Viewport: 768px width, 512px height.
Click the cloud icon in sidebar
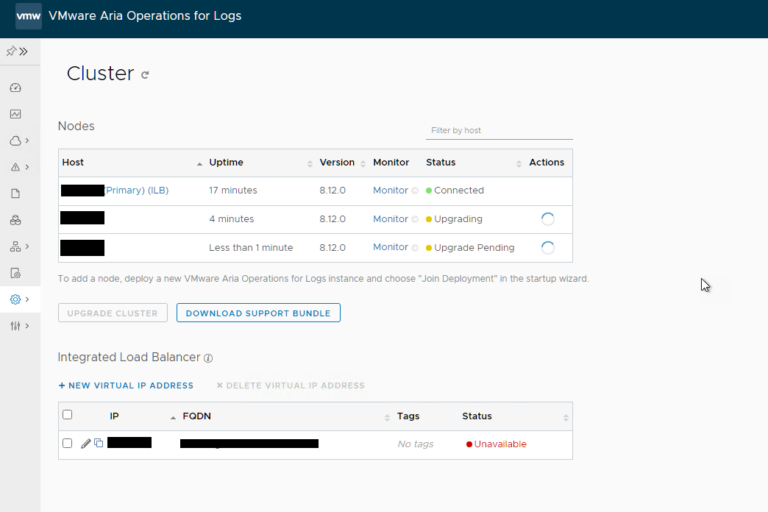(16, 141)
